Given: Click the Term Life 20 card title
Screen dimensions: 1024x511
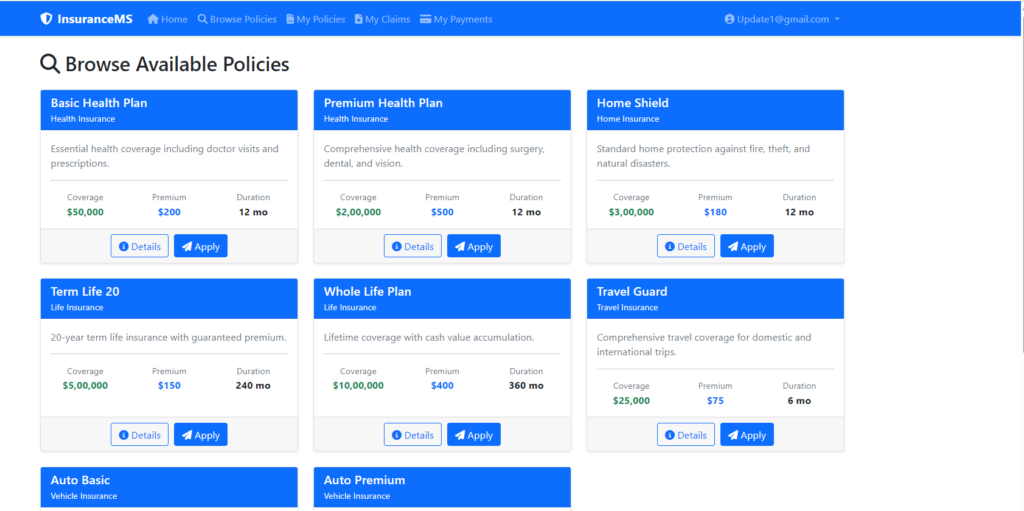Looking at the screenshot, I should coord(85,292).
